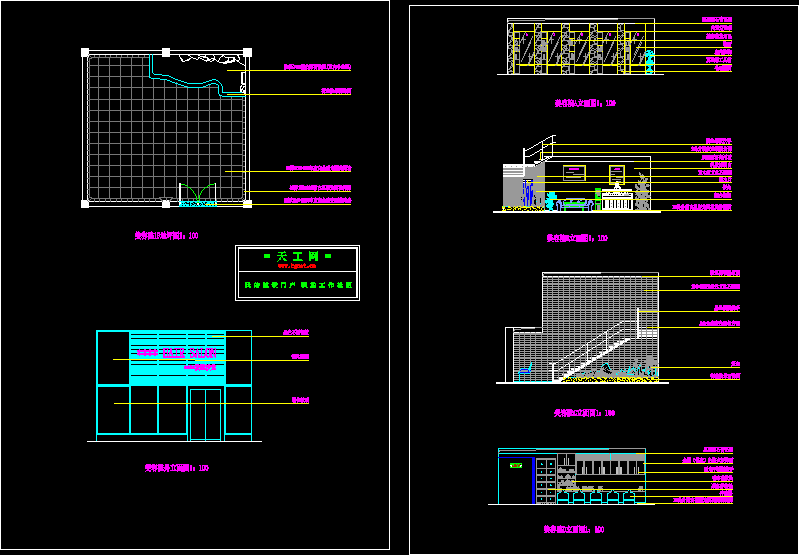Screen dimensions: 799x555
Task: Select the framed picture on the second elevation wall
Action: (x=574, y=171)
